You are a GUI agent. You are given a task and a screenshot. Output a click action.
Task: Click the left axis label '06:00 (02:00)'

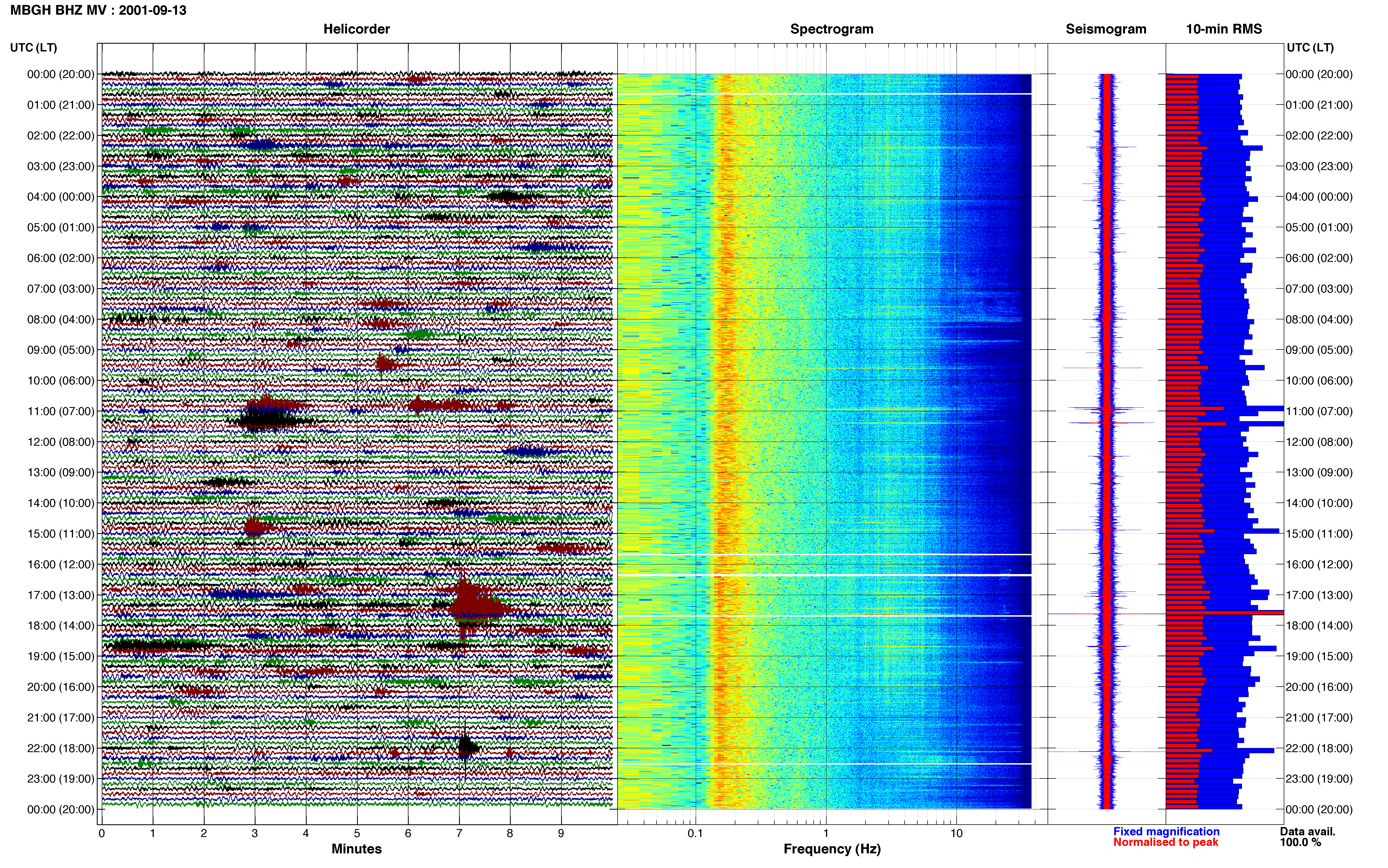(x=61, y=258)
